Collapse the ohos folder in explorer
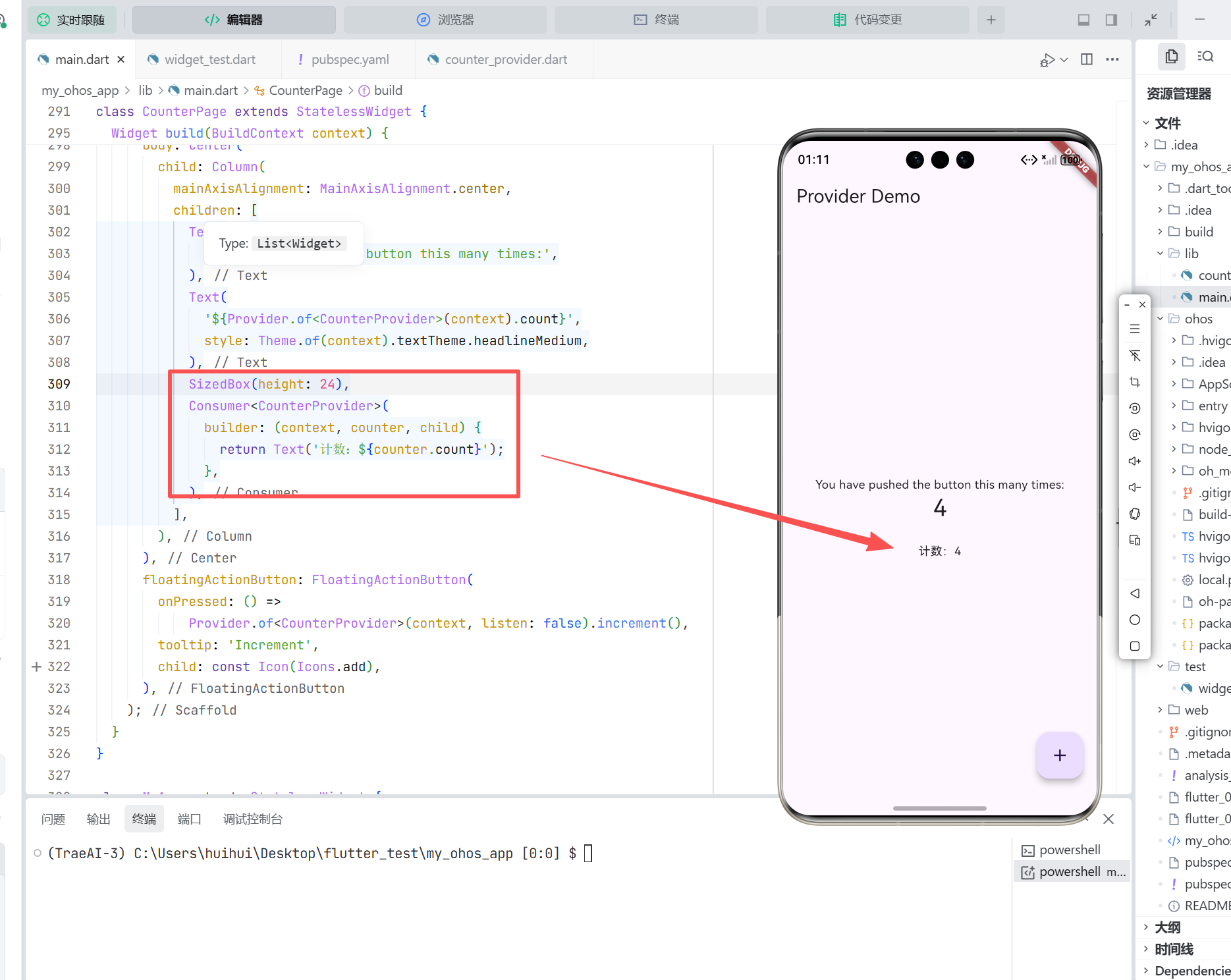1231x980 pixels. [1160, 319]
